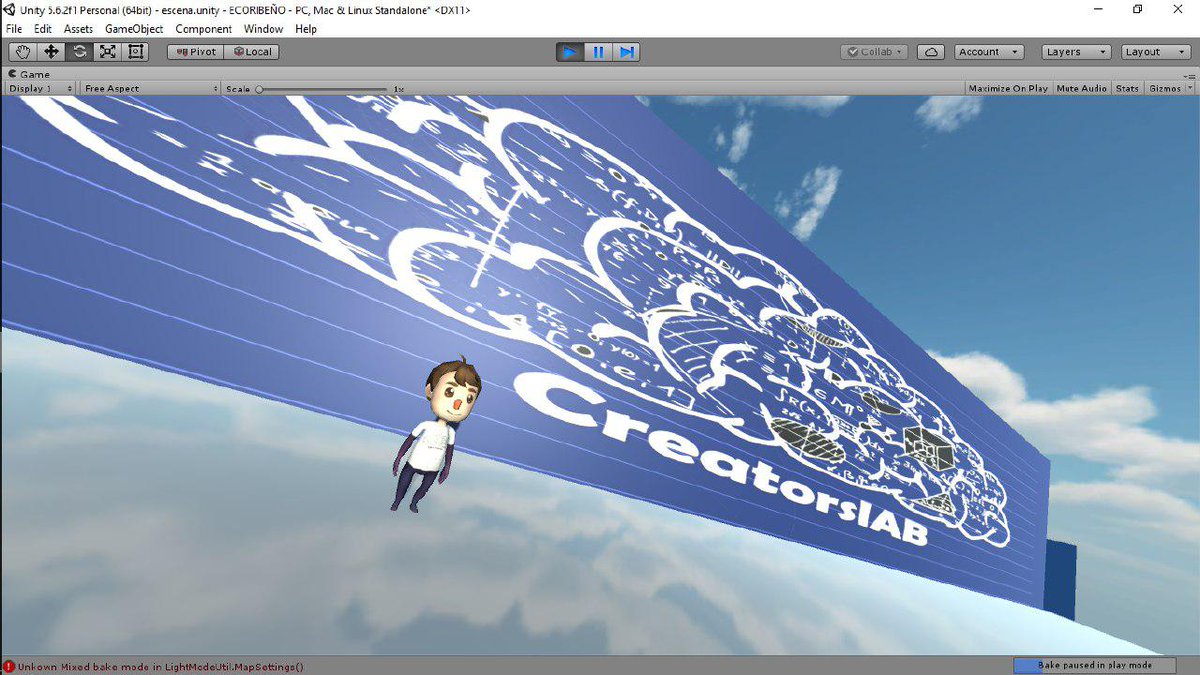The image size is (1200, 675).
Task: Select the Game view tab
Action: coord(29,74)
